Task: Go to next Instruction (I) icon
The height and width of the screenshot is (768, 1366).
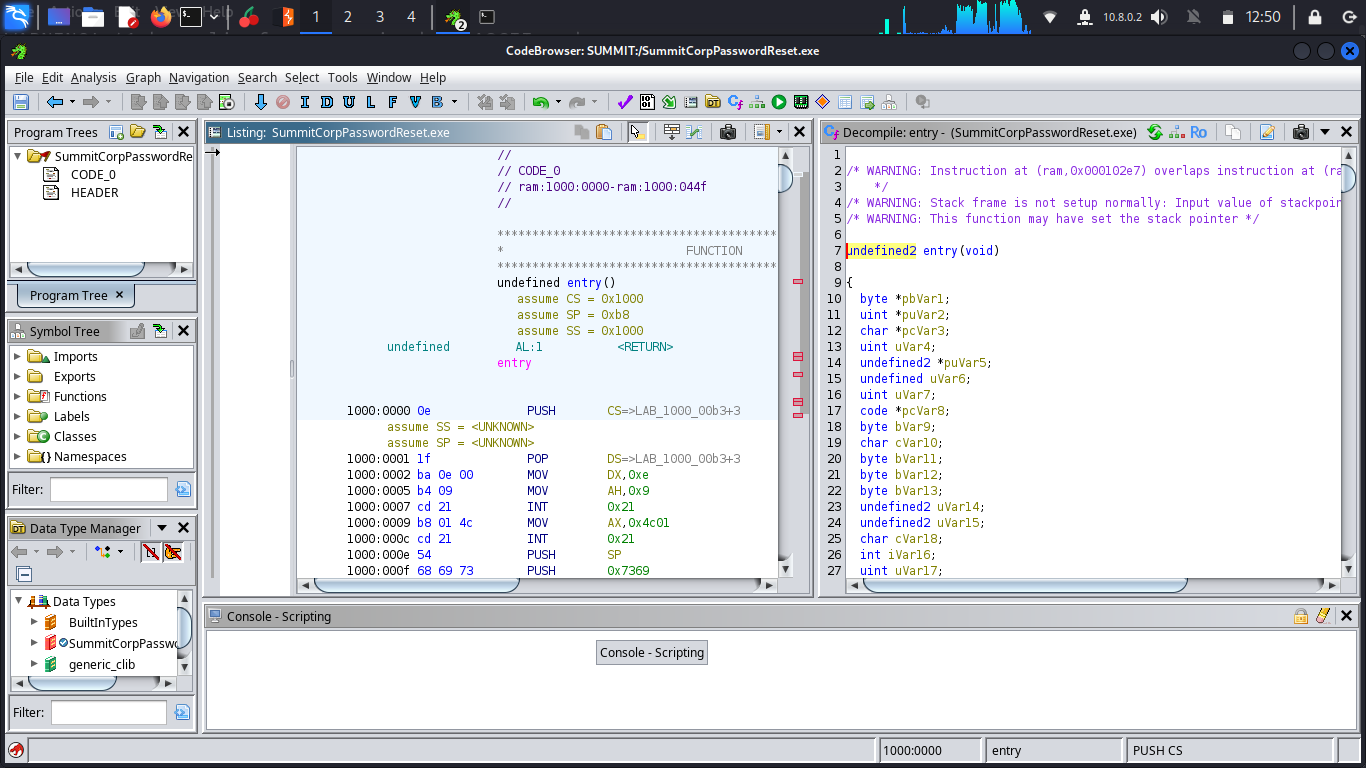Action: coord(304,102)
